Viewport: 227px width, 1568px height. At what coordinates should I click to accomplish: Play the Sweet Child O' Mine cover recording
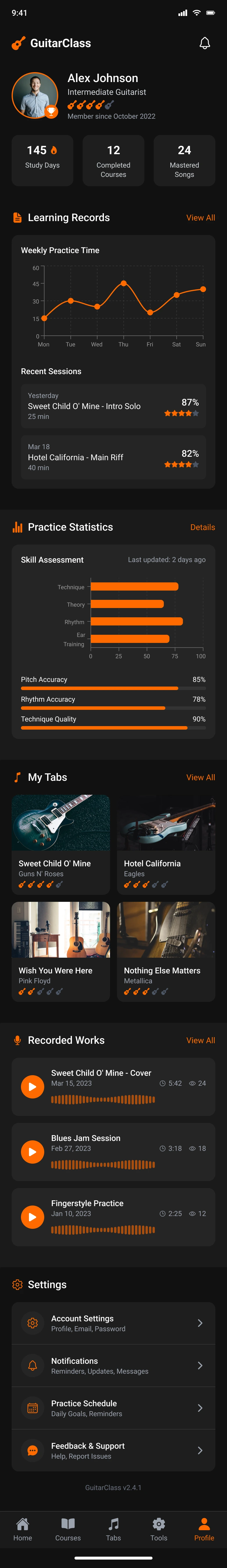[x=32, y=1087]
